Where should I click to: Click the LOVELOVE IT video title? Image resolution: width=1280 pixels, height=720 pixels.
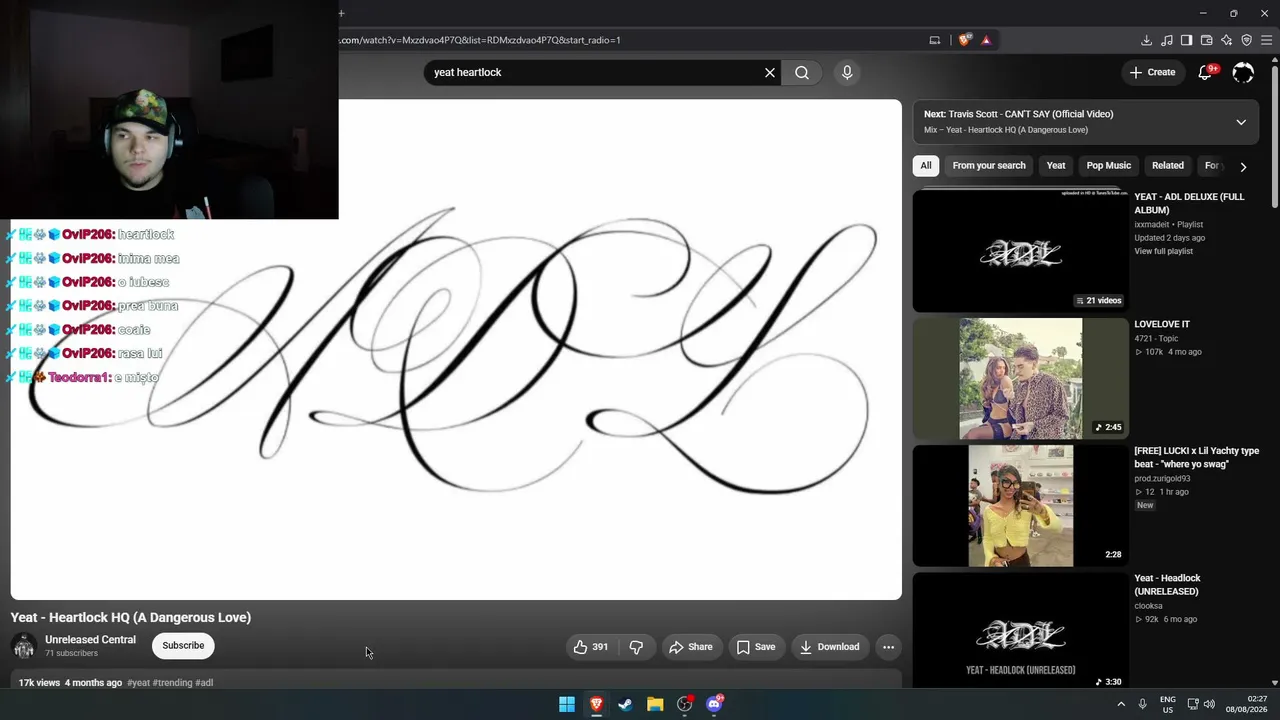pyautogui.click(x=1162, y=324)
